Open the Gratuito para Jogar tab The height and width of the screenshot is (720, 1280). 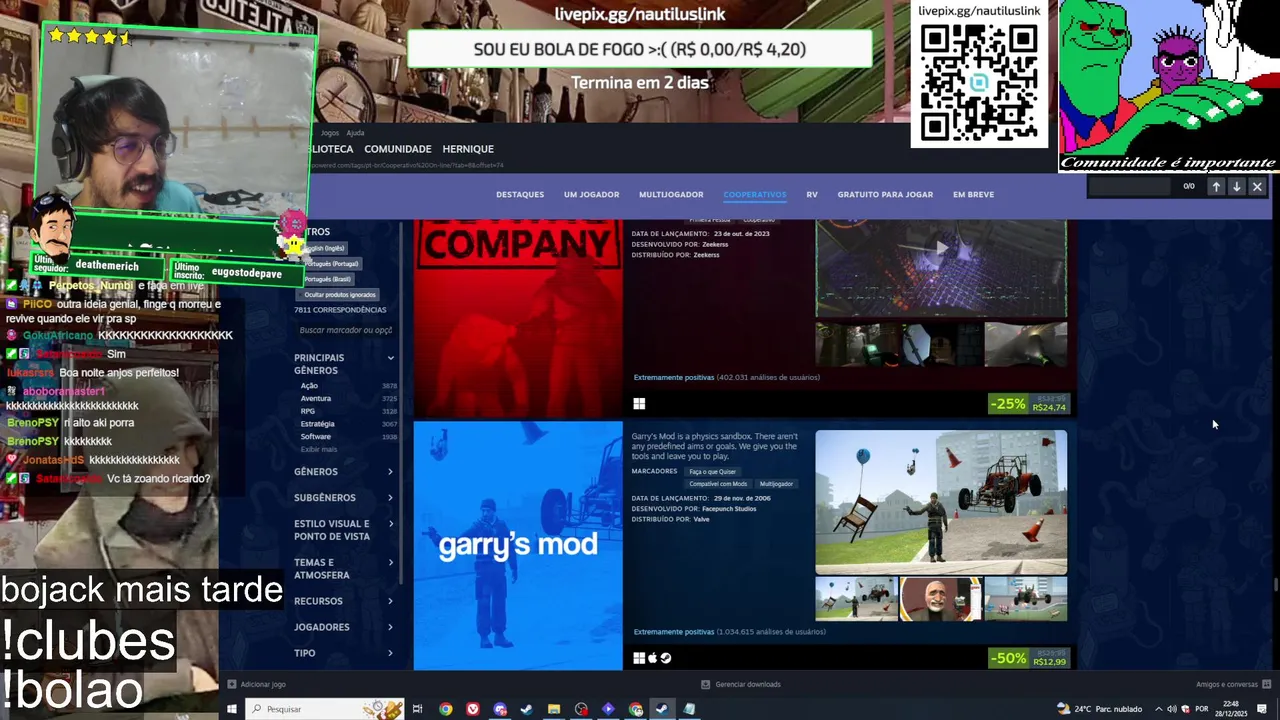[x=885, y=194]
